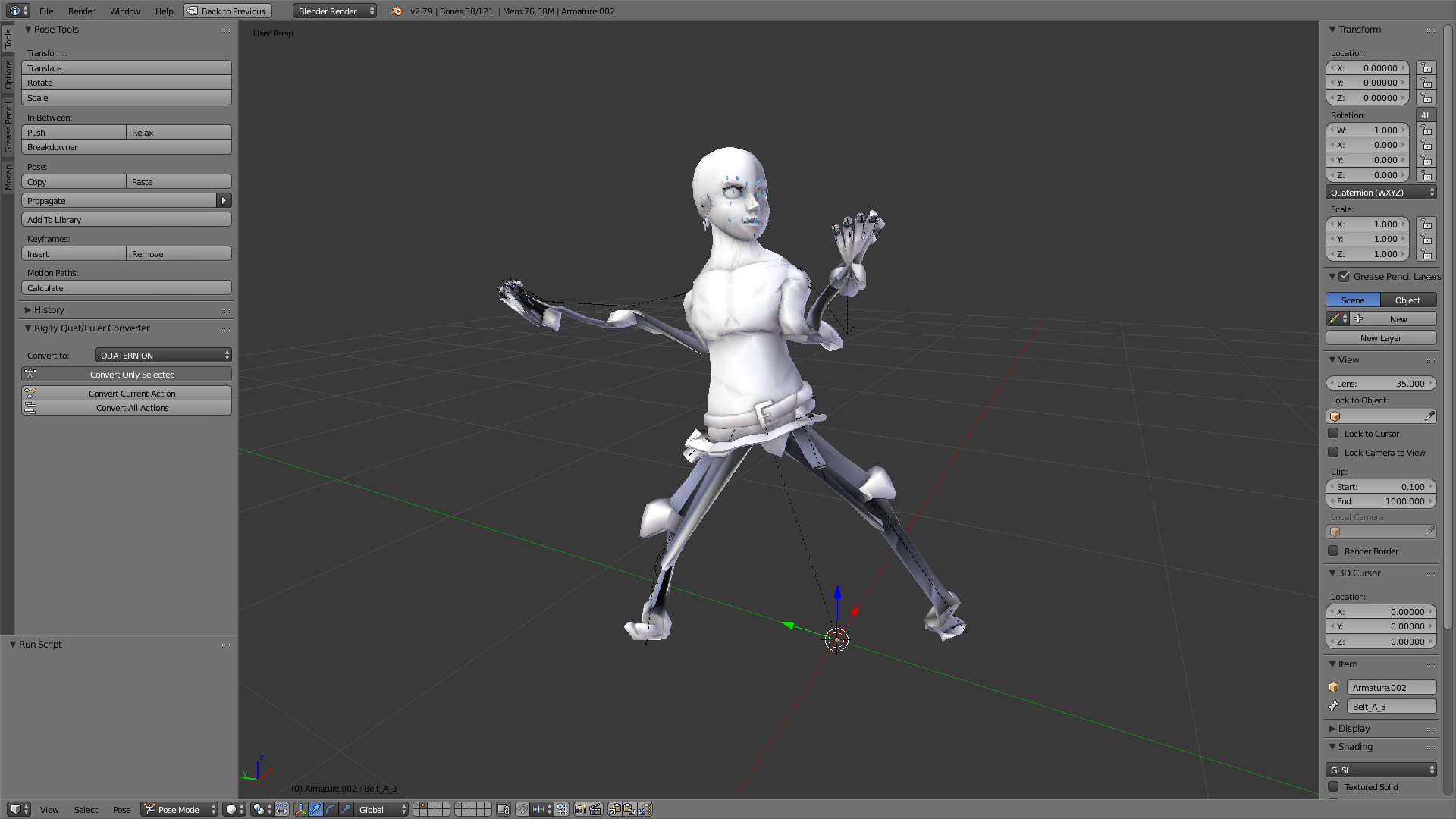Toggle the Grease Pencil Layers panel checkbox
Viewport: 1456px width, 819px height.
pyautogui.click(x=1344, y=276)
